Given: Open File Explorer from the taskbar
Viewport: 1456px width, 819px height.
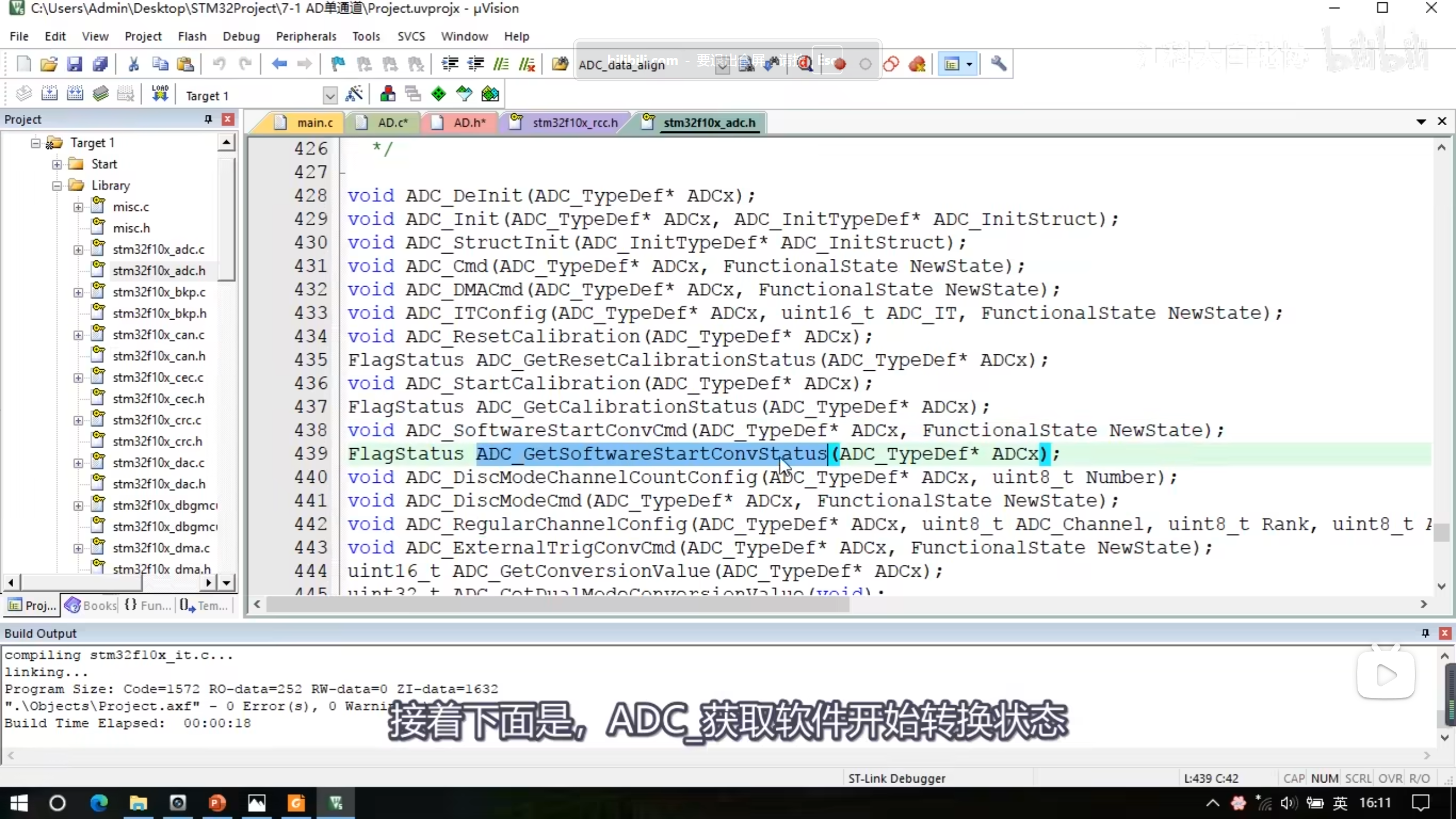Looking at the screenshot, I should point(138,803).
